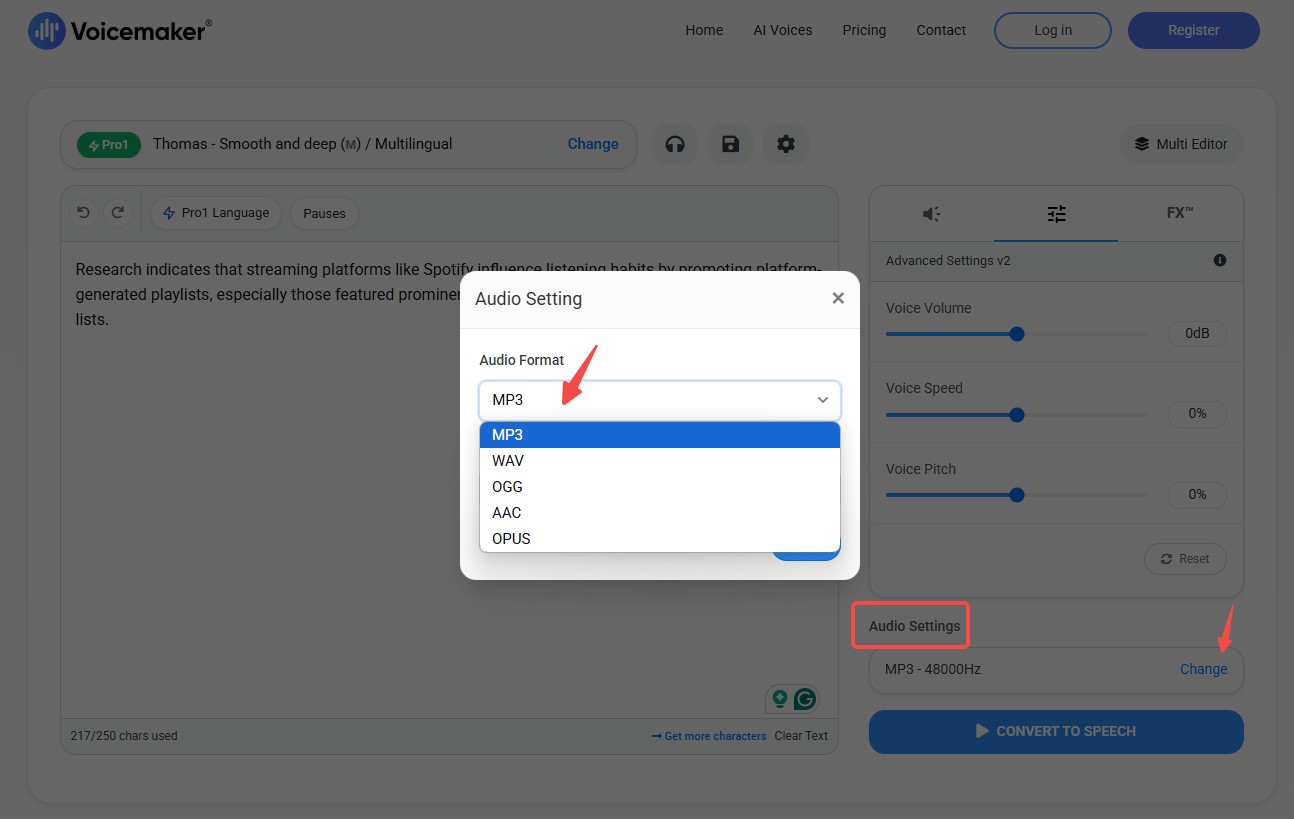Open AI Voices page
Viewport: 1294px width, 819px height.
[x=783, y=30]
